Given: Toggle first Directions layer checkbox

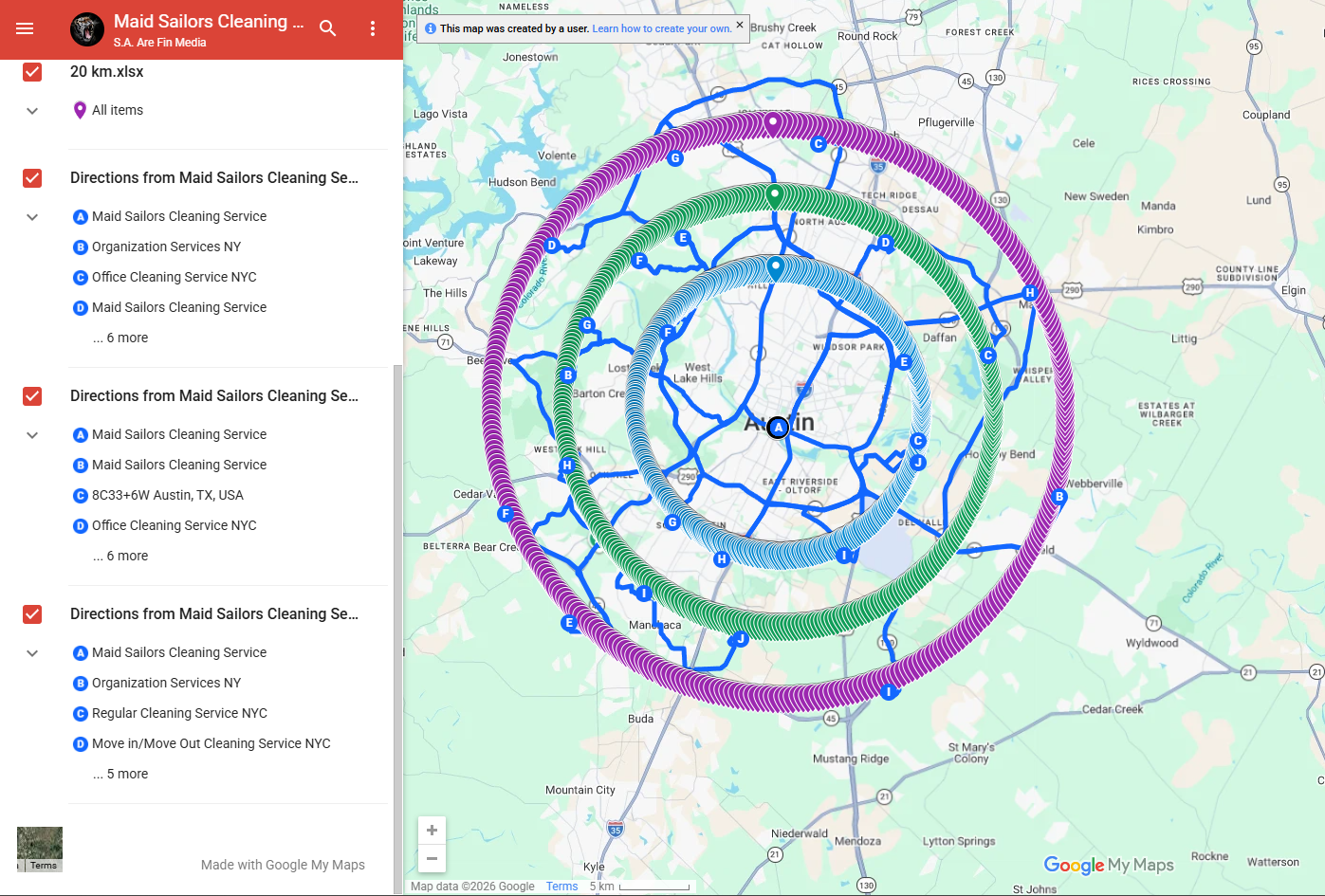Looking at the screenshot, I should click(32, 178).
